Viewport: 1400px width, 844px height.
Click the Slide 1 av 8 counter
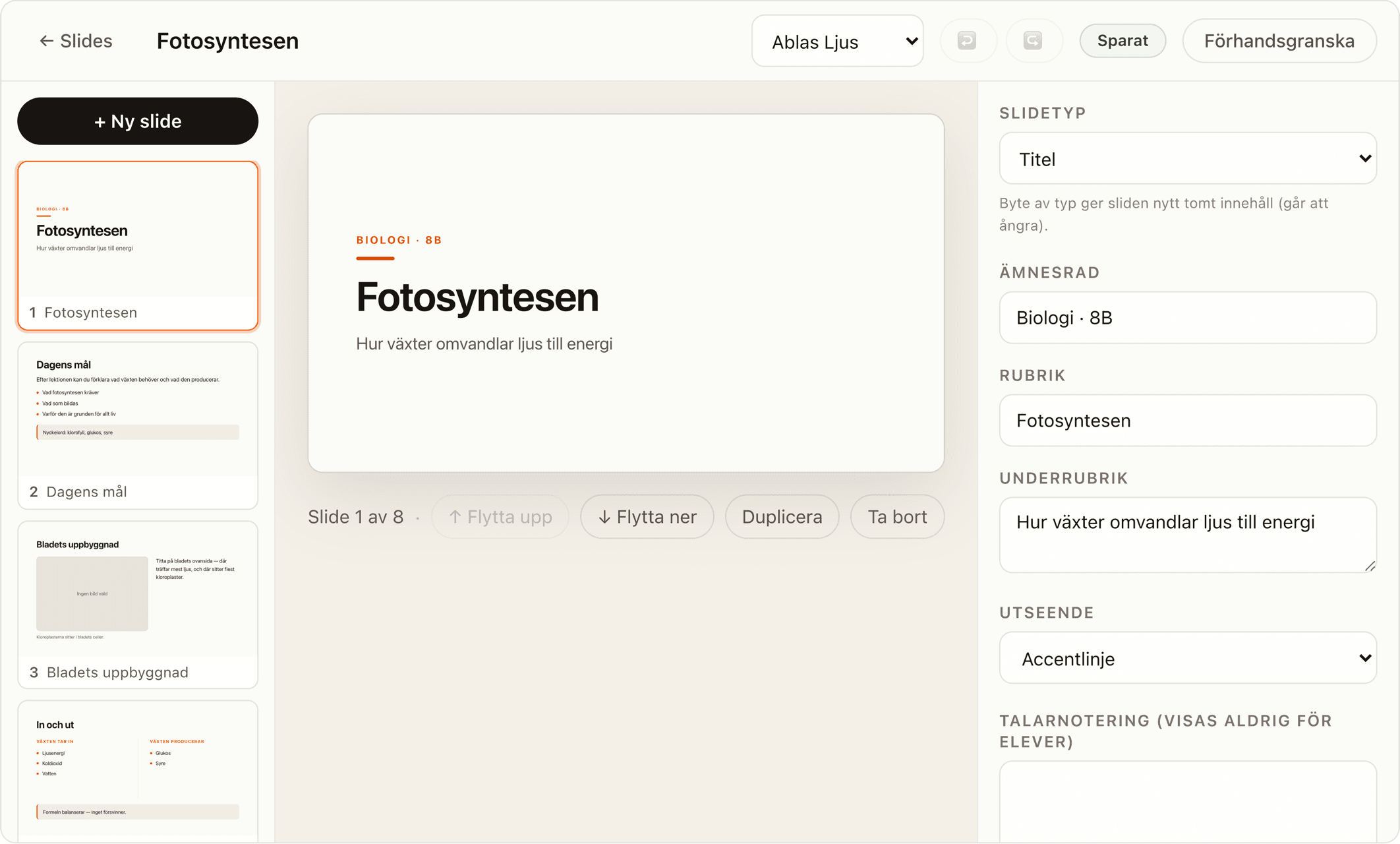pyautogui.click(x=356, y=517)
